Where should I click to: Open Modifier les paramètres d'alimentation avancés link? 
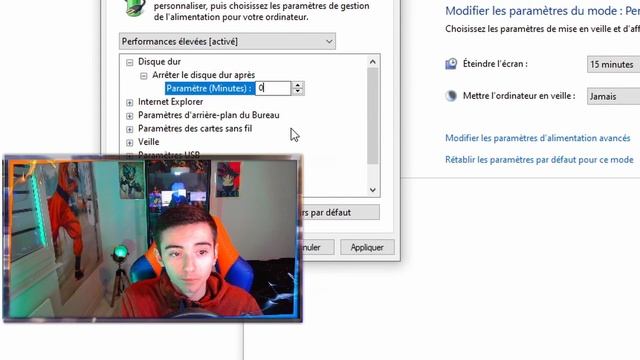point(538,138)
